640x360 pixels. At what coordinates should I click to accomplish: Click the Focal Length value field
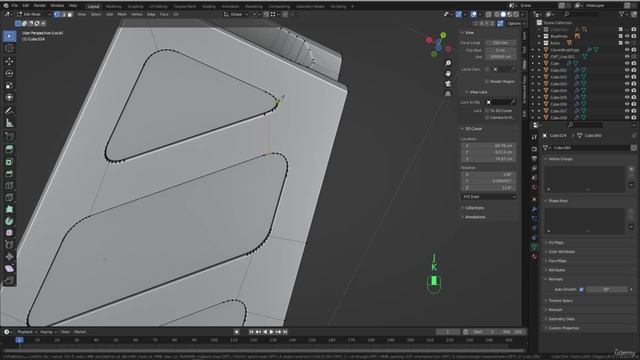pos(500,43)
